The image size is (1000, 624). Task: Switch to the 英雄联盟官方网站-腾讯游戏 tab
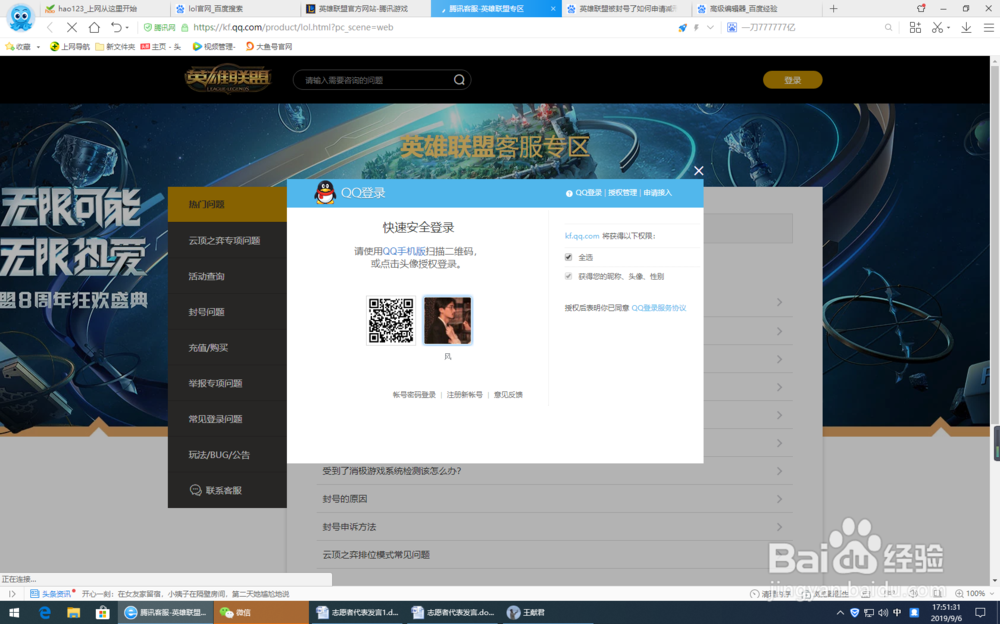tap(364, 8)
